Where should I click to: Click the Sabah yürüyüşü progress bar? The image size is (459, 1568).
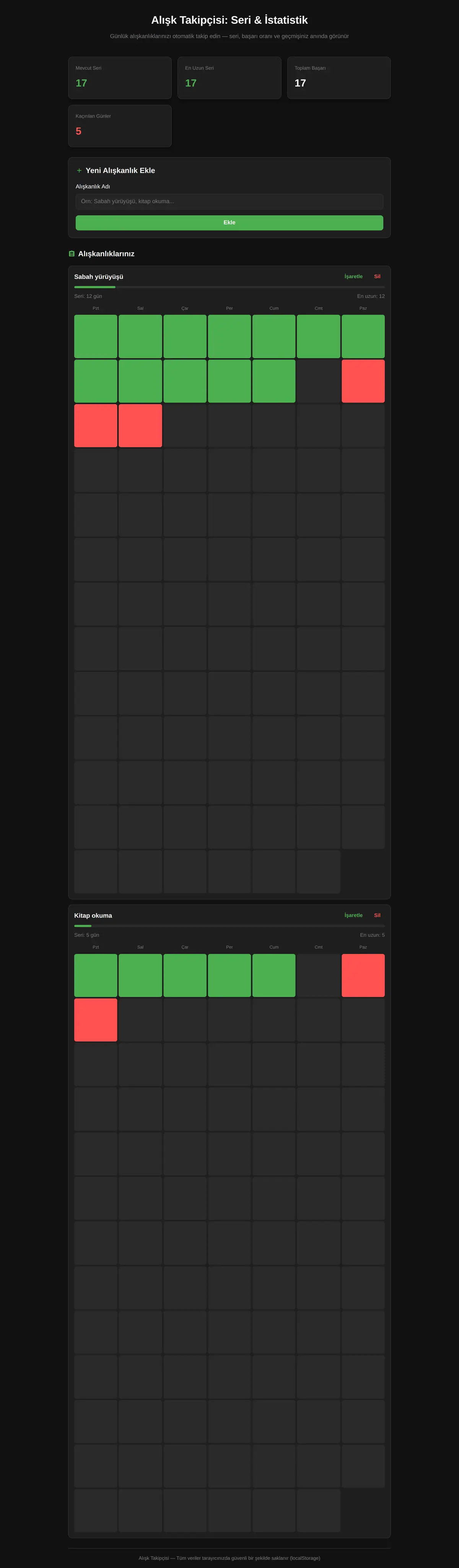pyautogui.click(x=229, y=287)
